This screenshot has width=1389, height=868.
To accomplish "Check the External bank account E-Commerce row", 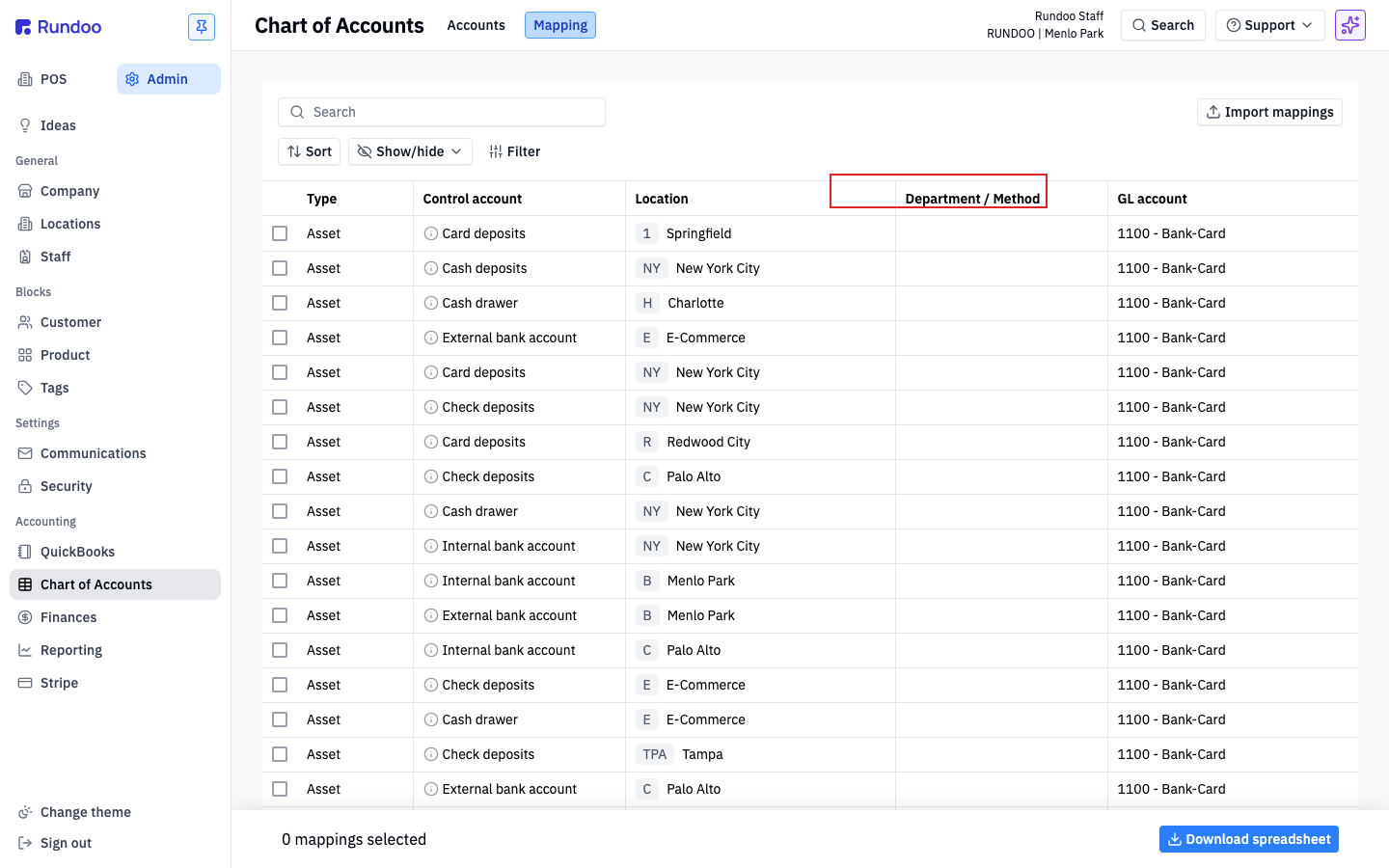I will (280, 338).
